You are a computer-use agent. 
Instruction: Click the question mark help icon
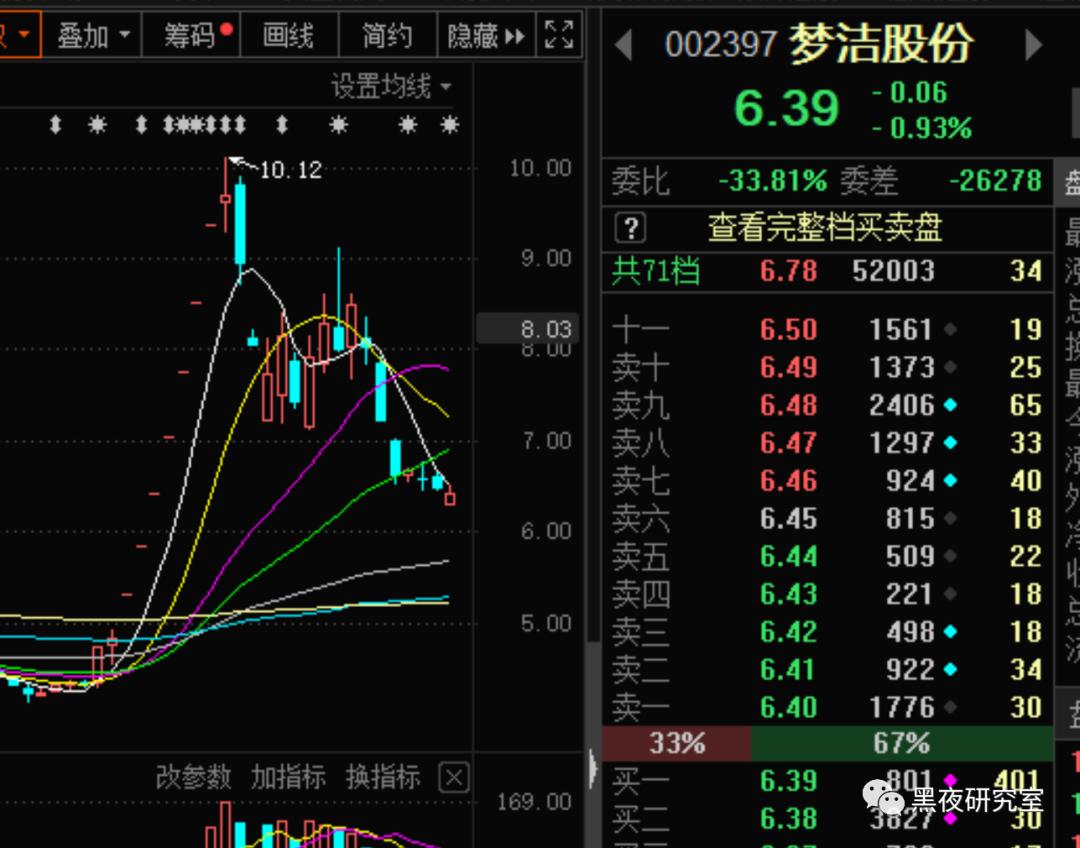coord(630,228)
